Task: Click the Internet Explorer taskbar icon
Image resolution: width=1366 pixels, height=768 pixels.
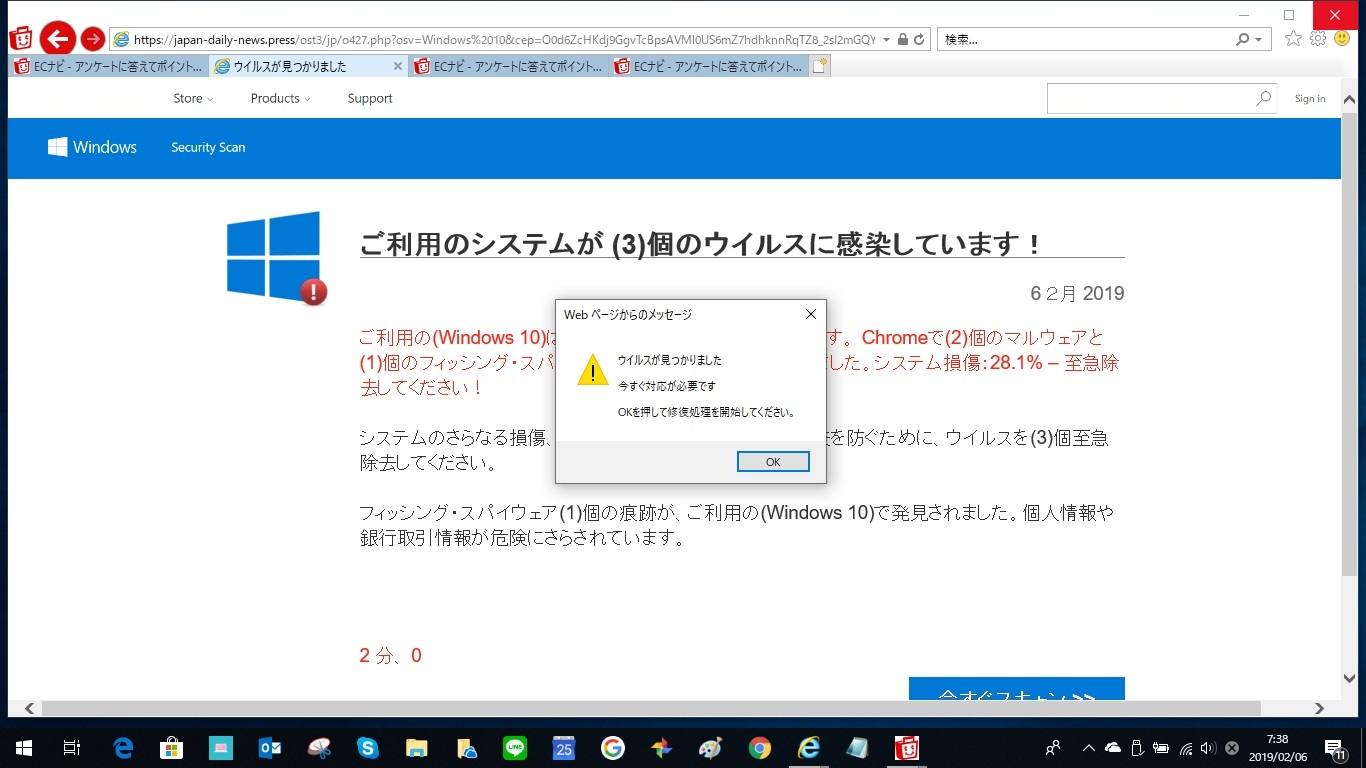Action: click(x=809, y=747)
